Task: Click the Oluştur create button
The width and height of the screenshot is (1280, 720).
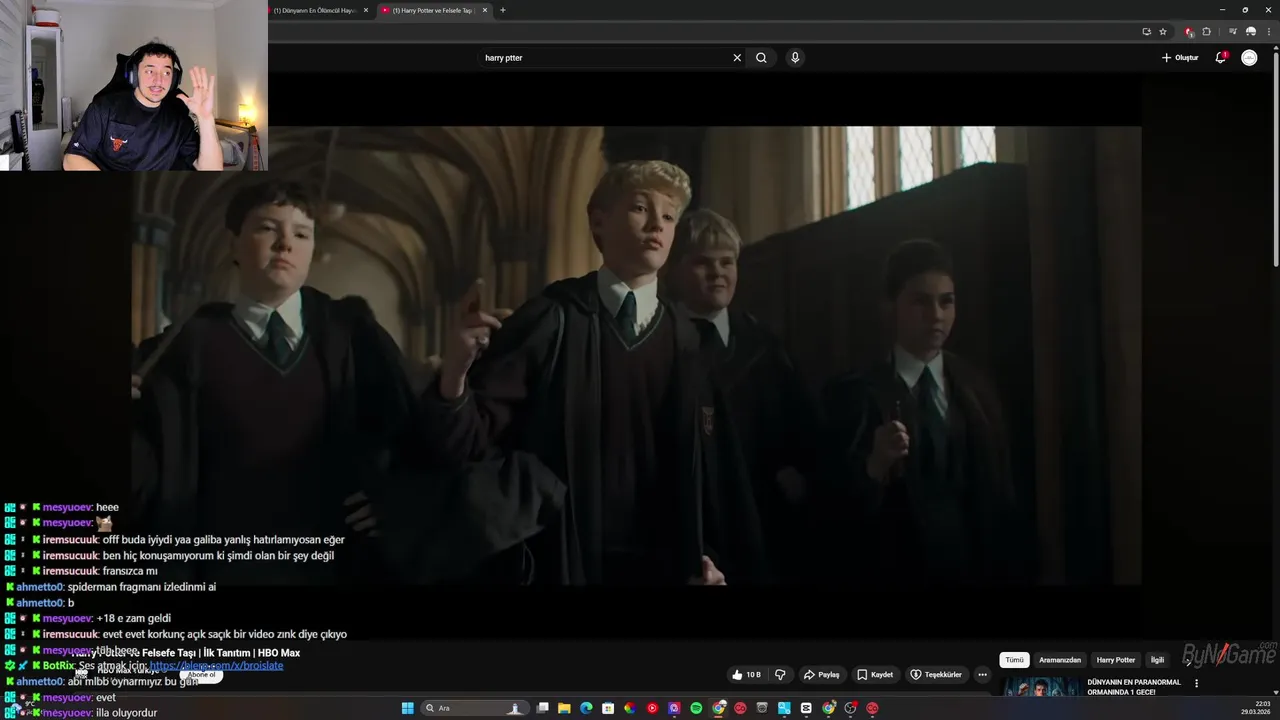Action: pyautogui.click(x=1180, y=58)
